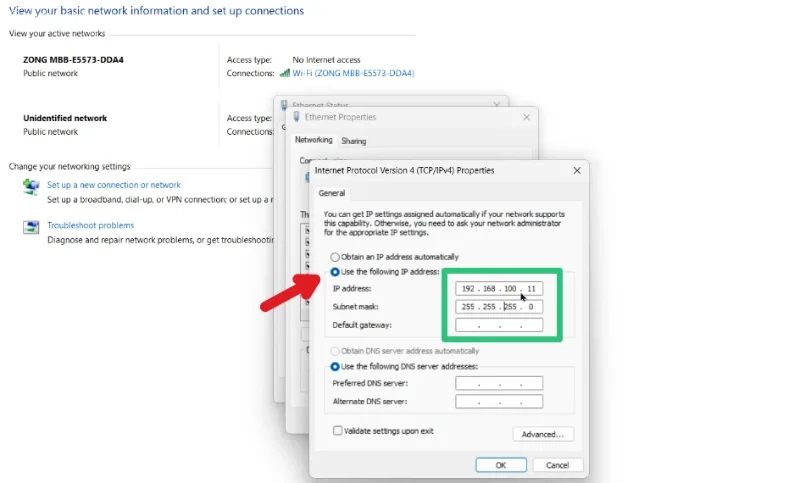Screen dimensions: 800x483
Task: Open Wi-Fi (ZONG MBB-E5573-DDA4) connection link
Action: [x=353, y=73]
